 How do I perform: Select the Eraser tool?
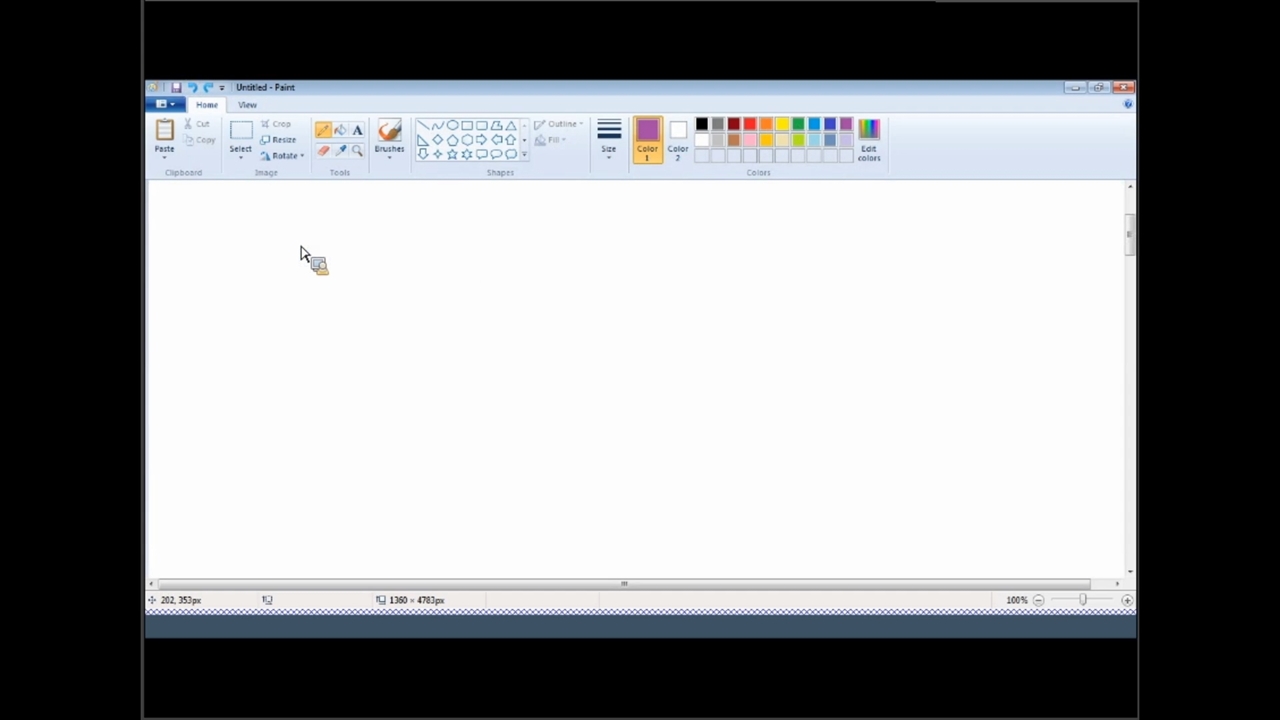tap(323, 151)
